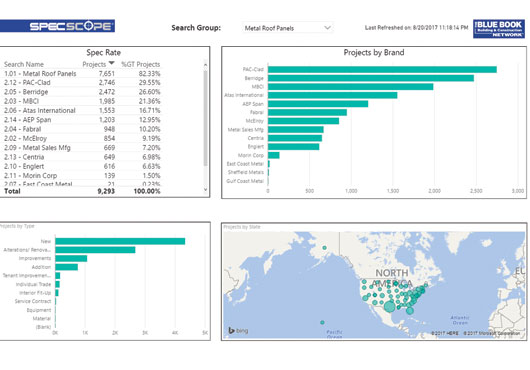Image resolution: width=530 pixels, height=370 pixels.
Task: Click the MBCI bar in Projects by Brand
Action: coord(351,87)
